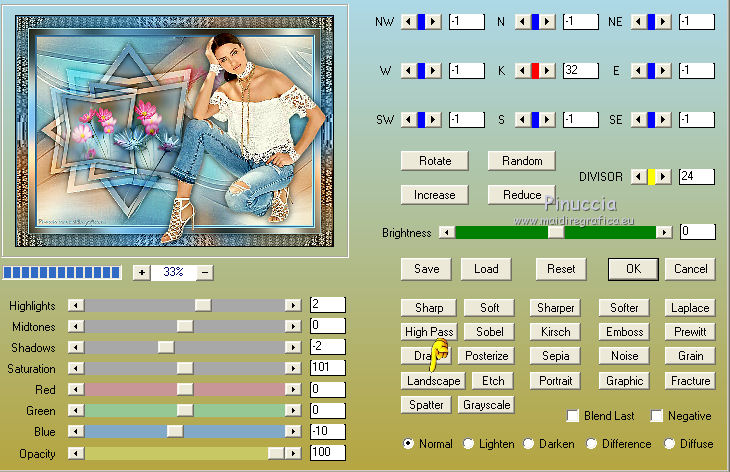Select the Diffuse blend mode
Image resolution: width=730 pixels, height=472 pixels.
pyautogui.click(x=669, y=444)
